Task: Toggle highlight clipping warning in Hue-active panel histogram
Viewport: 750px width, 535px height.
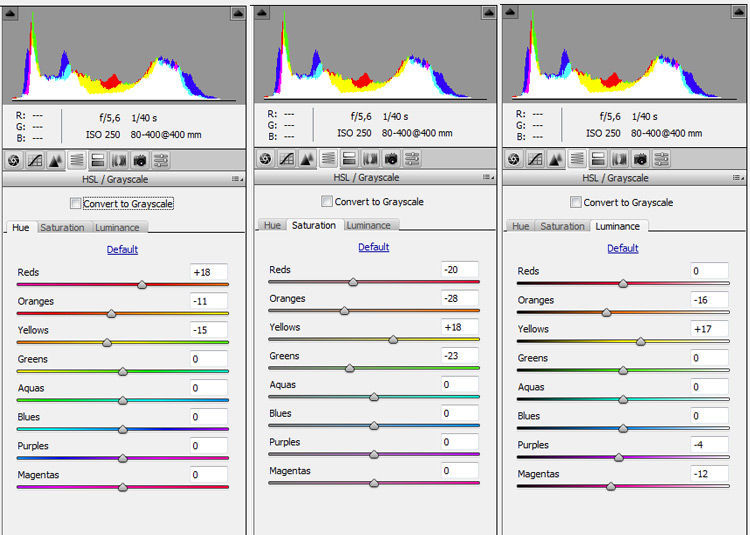Action: (238, 13)
